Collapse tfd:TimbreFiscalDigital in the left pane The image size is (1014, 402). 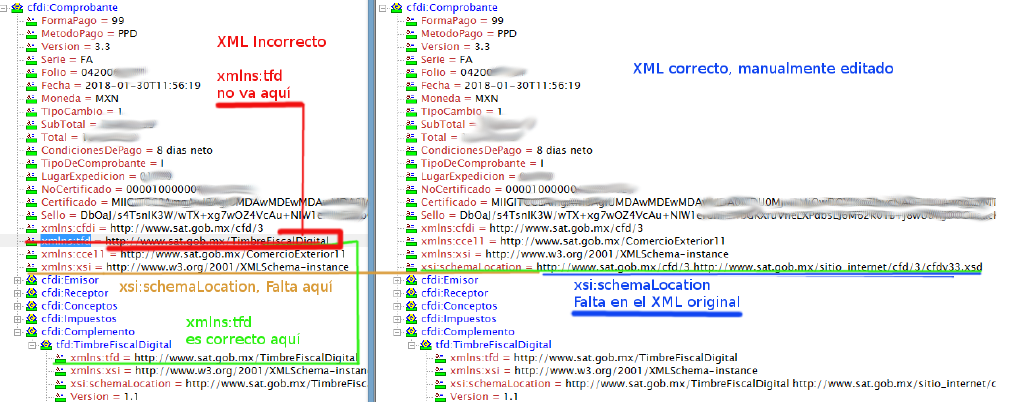(32, 345)
